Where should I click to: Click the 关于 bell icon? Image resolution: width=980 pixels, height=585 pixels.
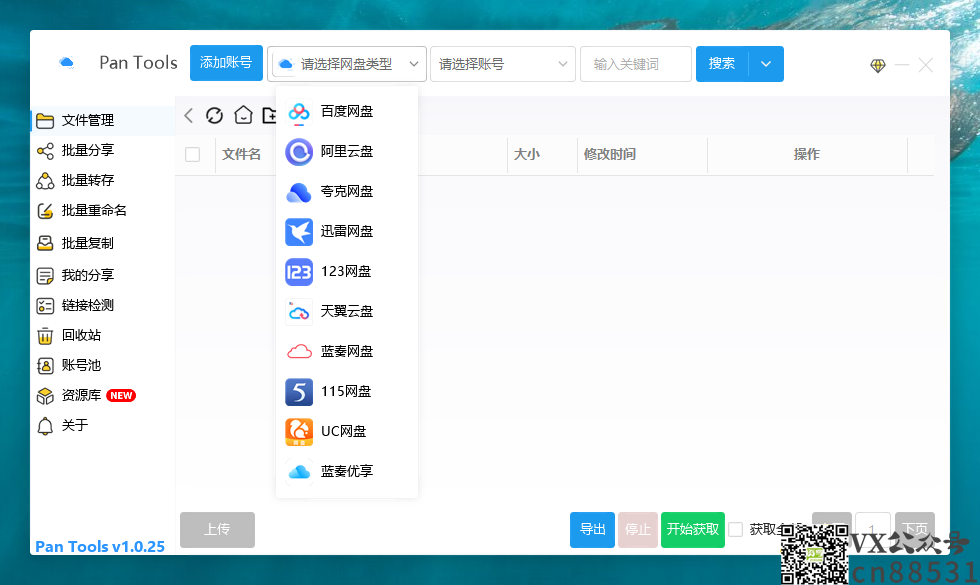[x=45, y=426]
